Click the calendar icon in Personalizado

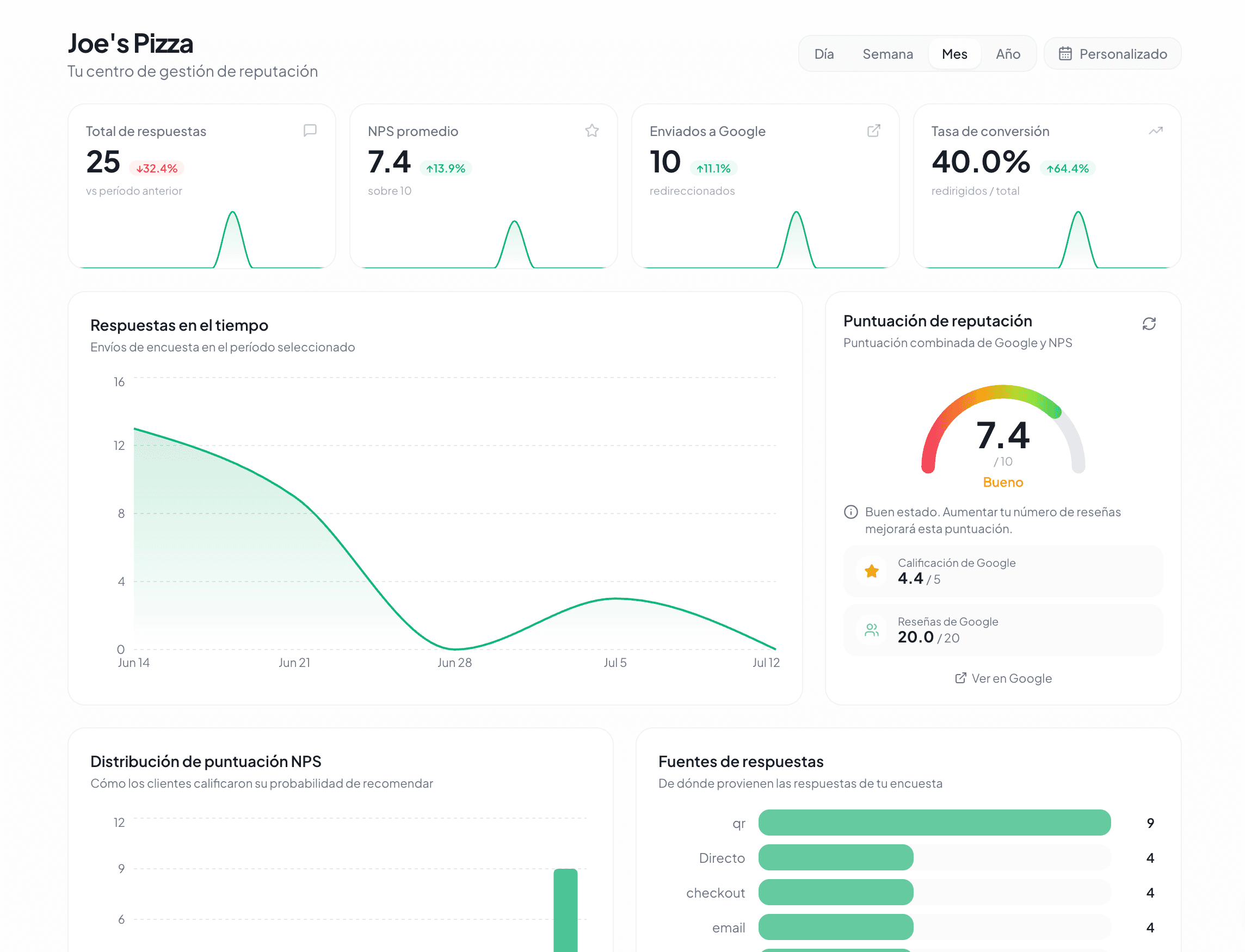pos(1065,54)
